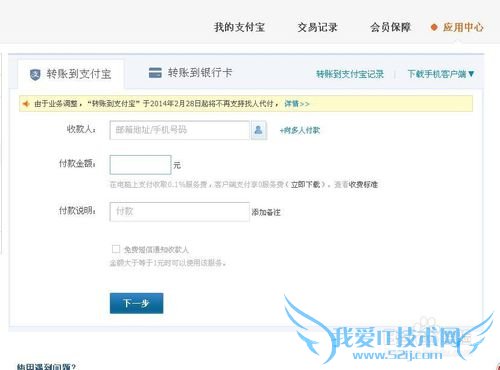This screenshot has height=370, width=500.
Task: Open the 应用中心 menu item
Action: 463,27
